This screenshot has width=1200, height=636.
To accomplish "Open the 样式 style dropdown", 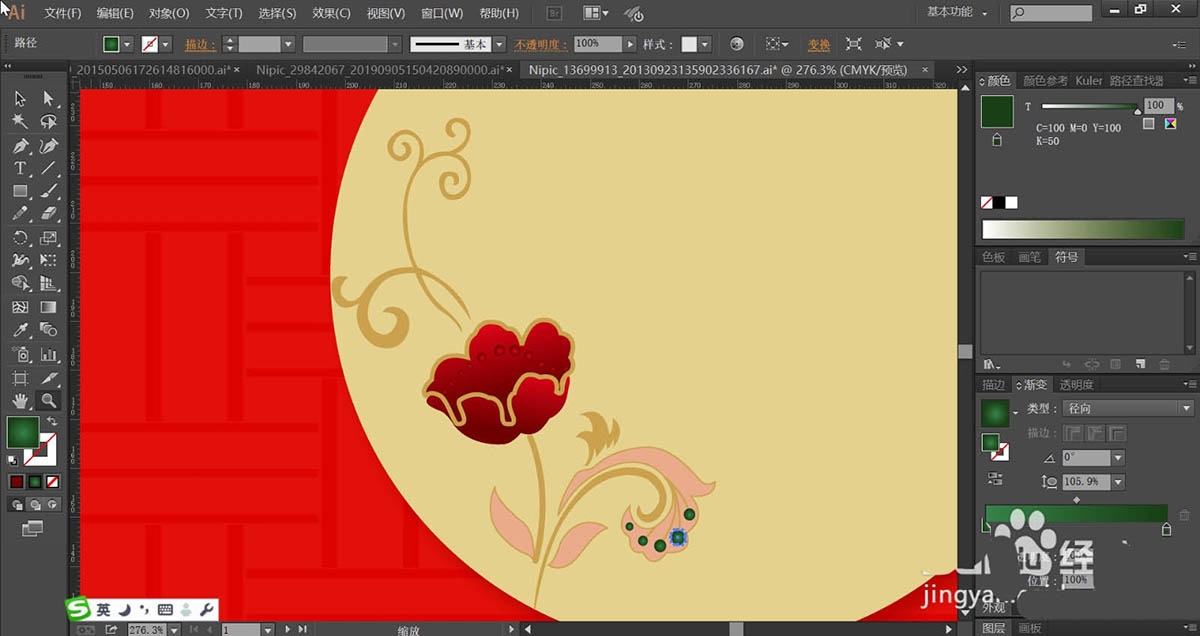I will [705, 44].
